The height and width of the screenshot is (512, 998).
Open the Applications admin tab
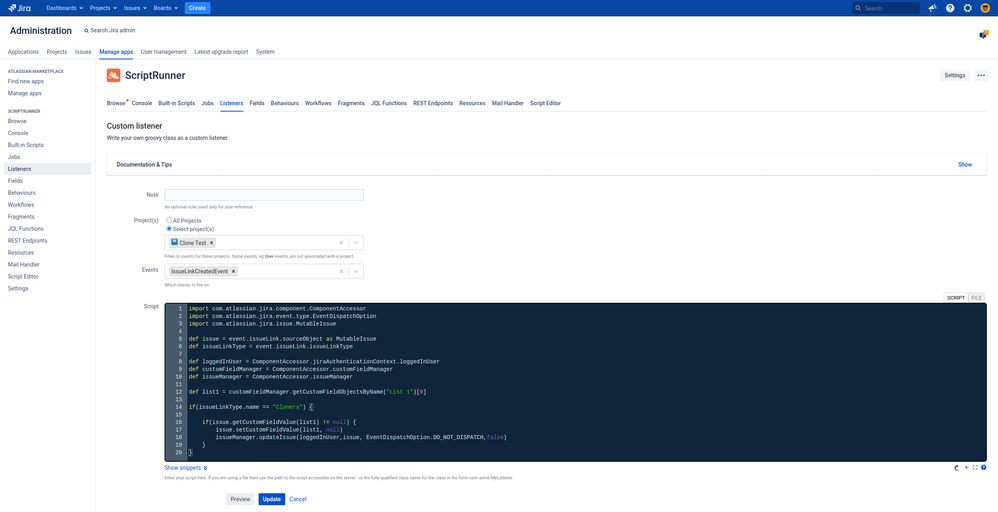[24, 52]
